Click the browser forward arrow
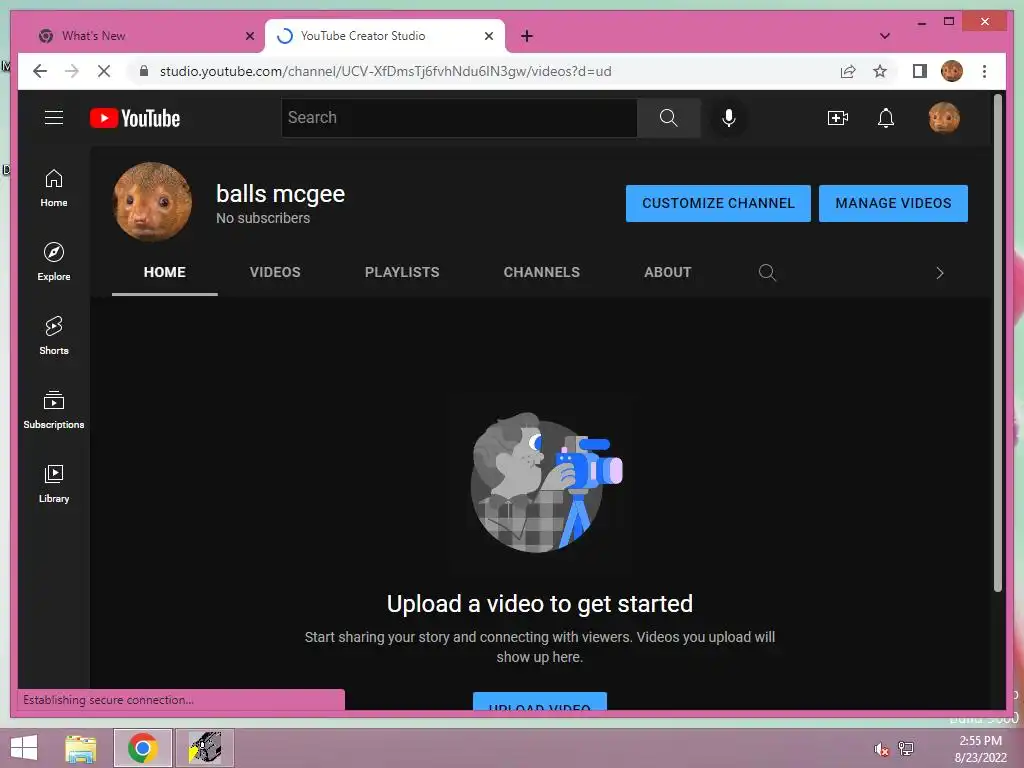 click(72, 71)
